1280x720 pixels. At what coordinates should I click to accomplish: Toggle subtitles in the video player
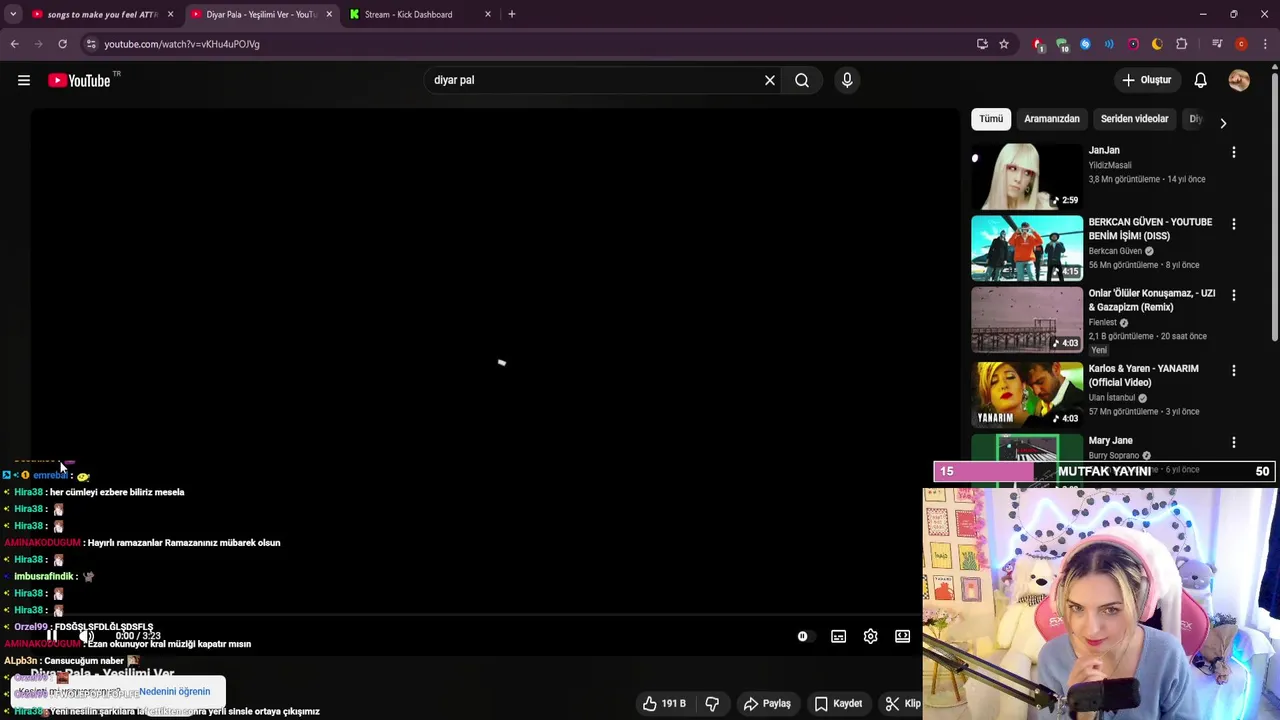pyautogui.click(x=838, y=637)
